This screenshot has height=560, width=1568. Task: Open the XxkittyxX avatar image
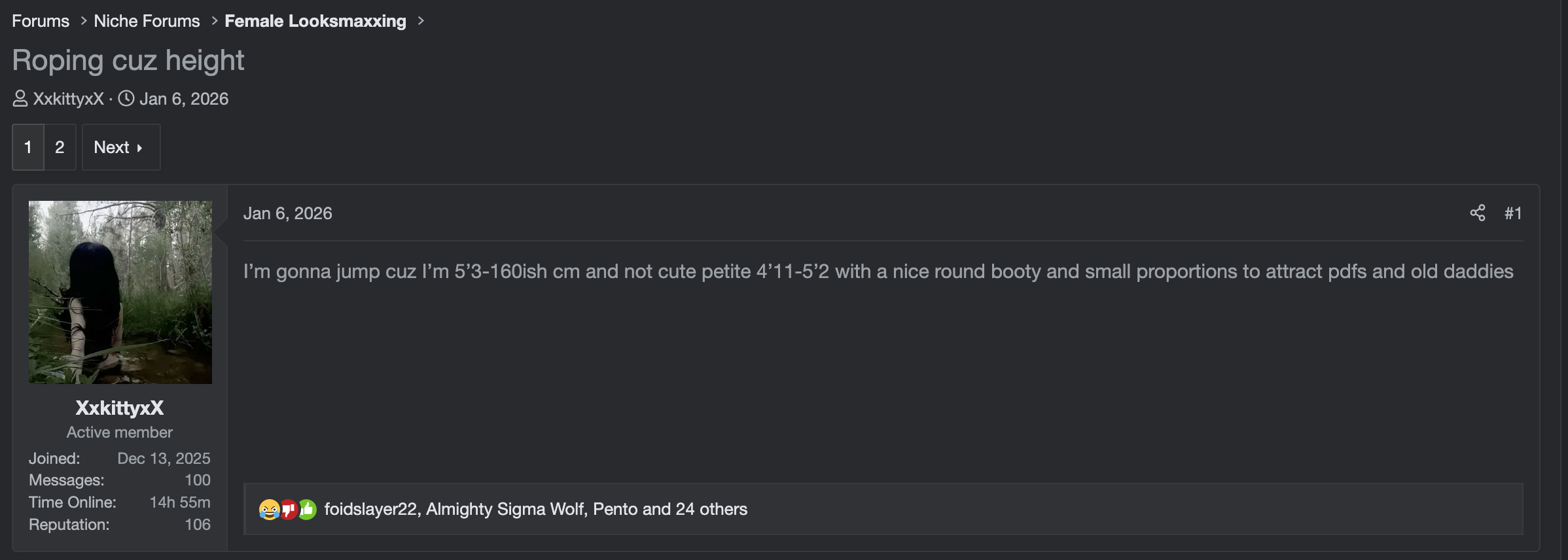pyautogui.click(x=120, y=292)
